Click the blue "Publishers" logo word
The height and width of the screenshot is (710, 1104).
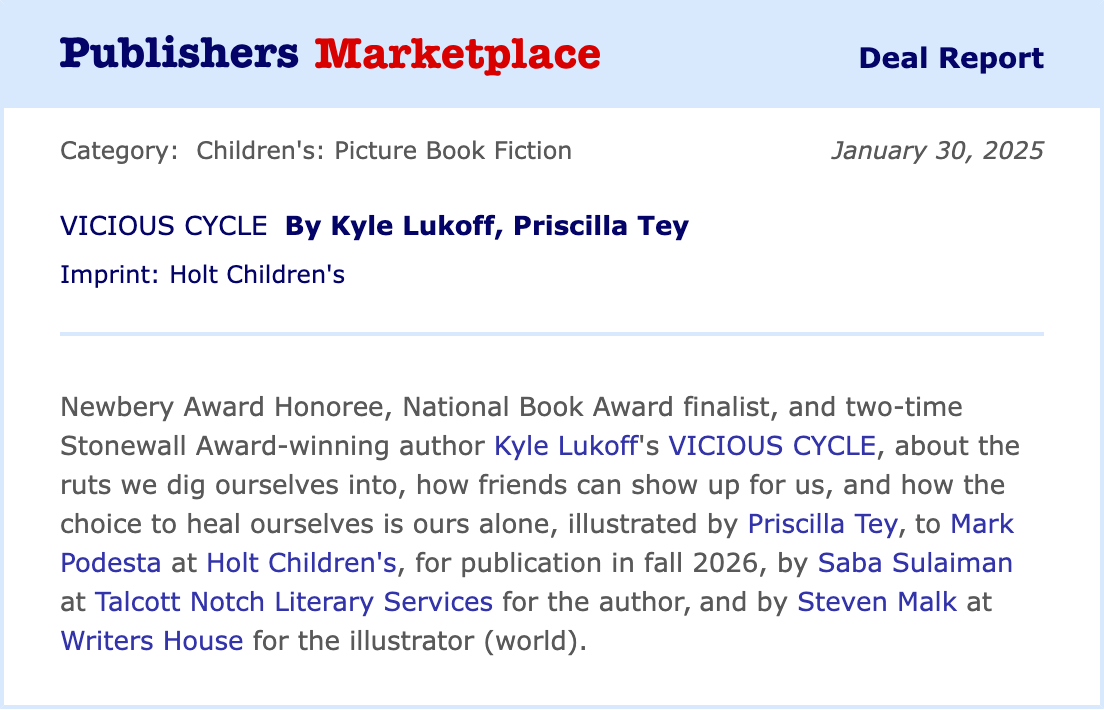coord(179,54)
